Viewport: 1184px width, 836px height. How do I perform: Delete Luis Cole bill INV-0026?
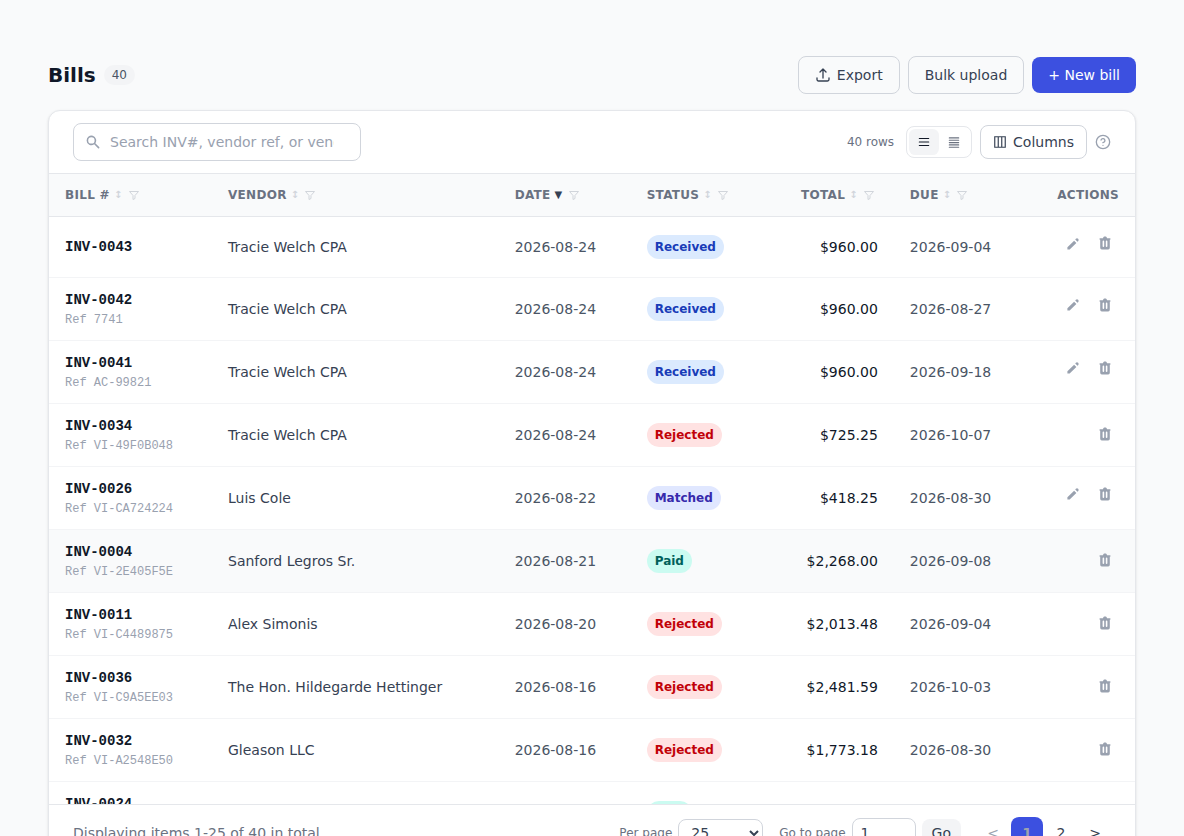point(1105,495)
